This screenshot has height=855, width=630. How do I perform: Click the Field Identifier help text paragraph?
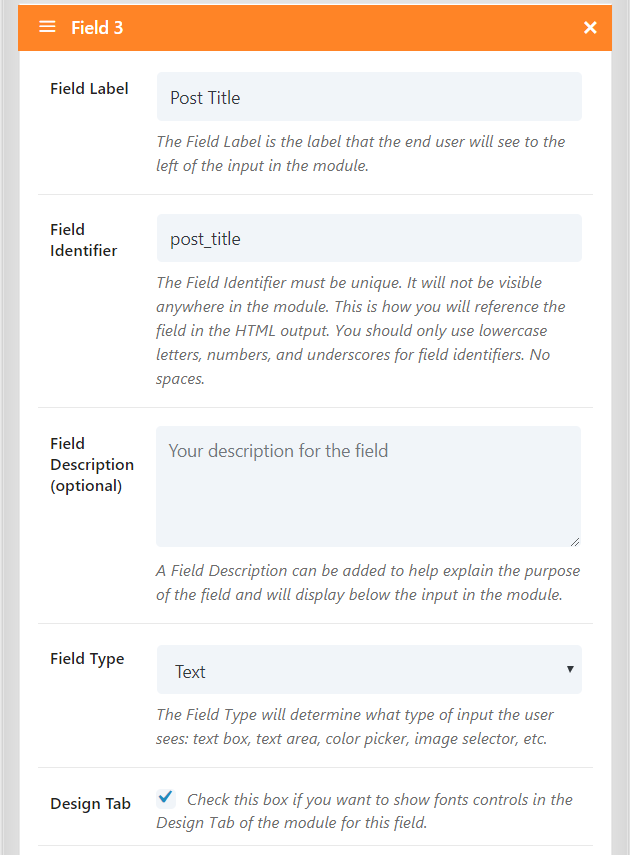point(361,330)
